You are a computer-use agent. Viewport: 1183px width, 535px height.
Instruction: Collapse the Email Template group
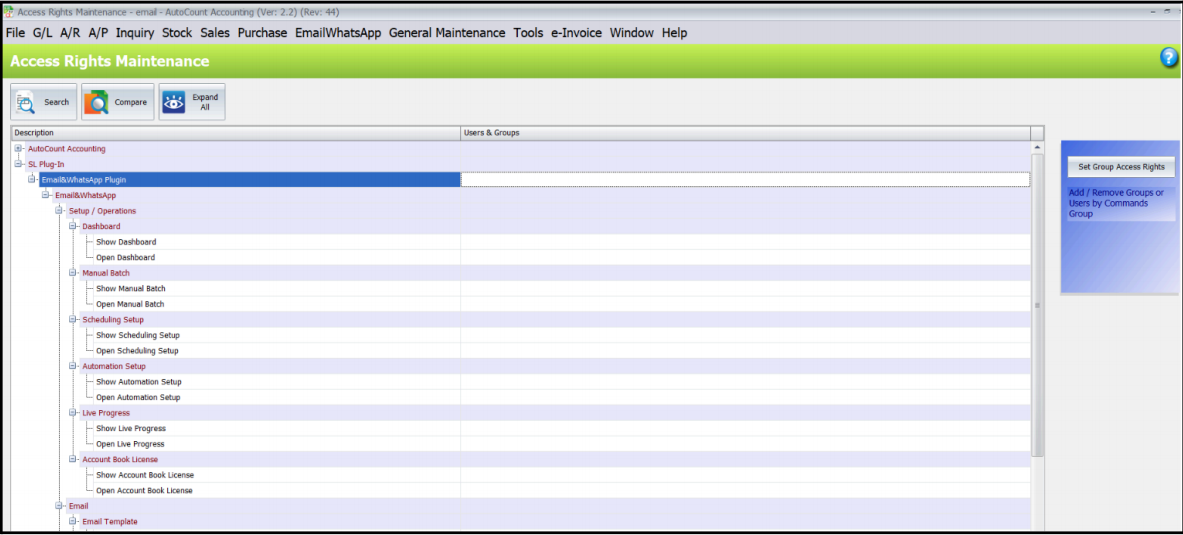coord(73,521)
